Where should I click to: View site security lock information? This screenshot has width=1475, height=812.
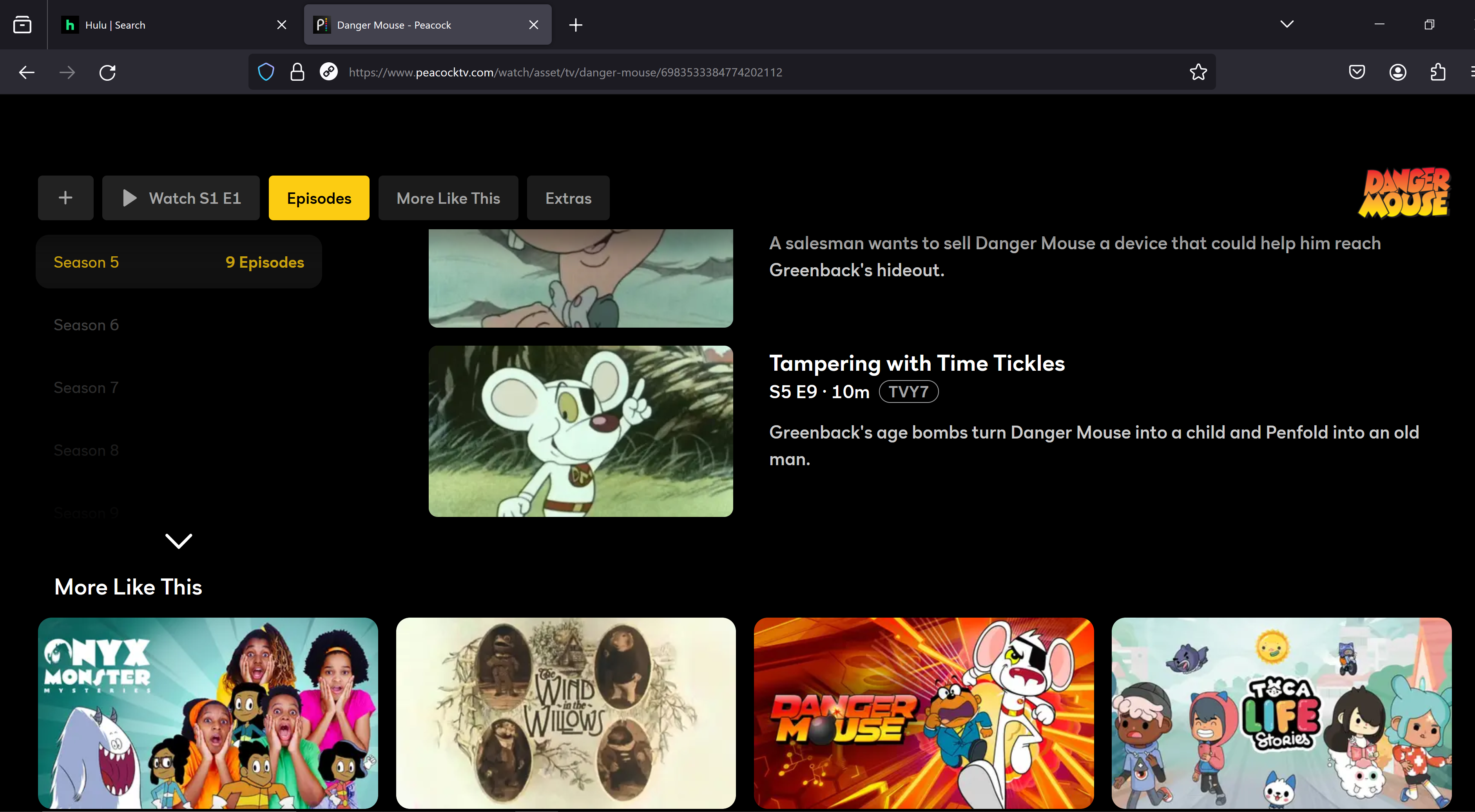point(297,72)
